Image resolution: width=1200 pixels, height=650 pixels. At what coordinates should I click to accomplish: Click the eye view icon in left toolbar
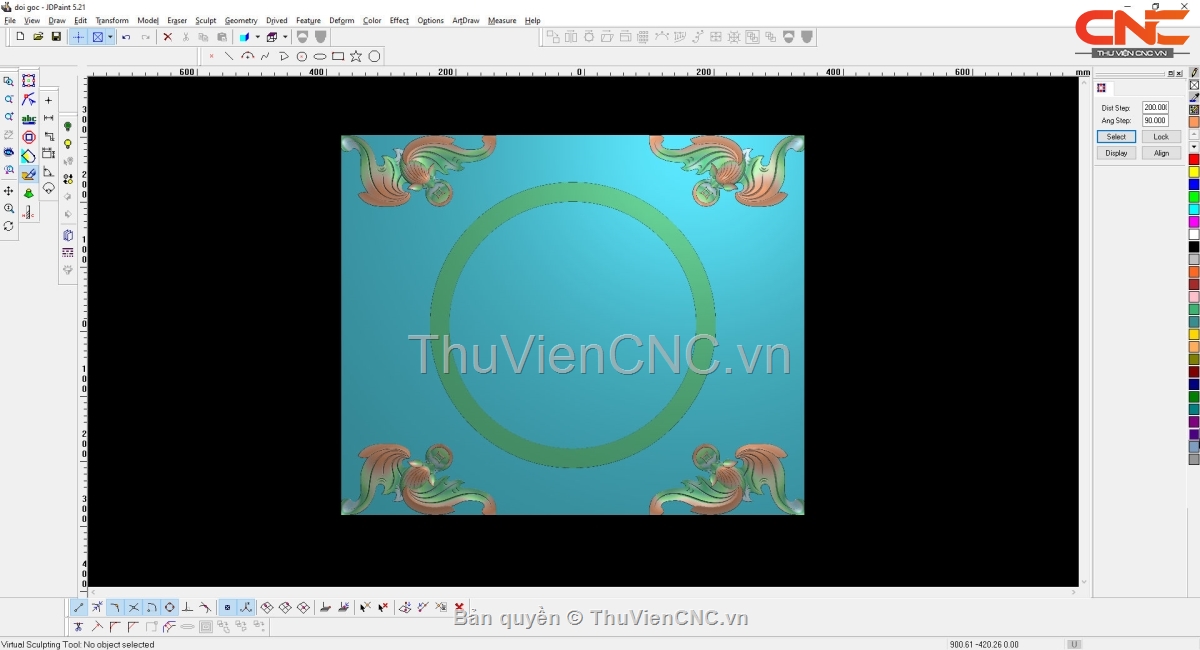click(x=9, y=152)
